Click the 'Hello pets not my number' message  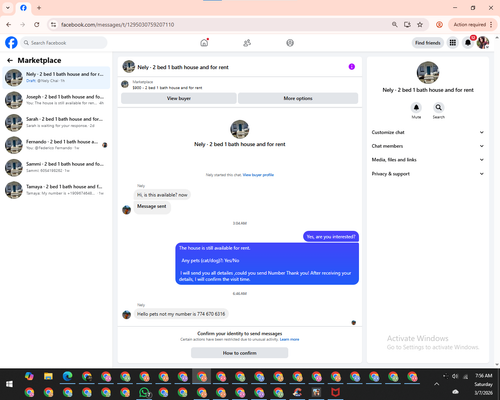click(181, 314)
